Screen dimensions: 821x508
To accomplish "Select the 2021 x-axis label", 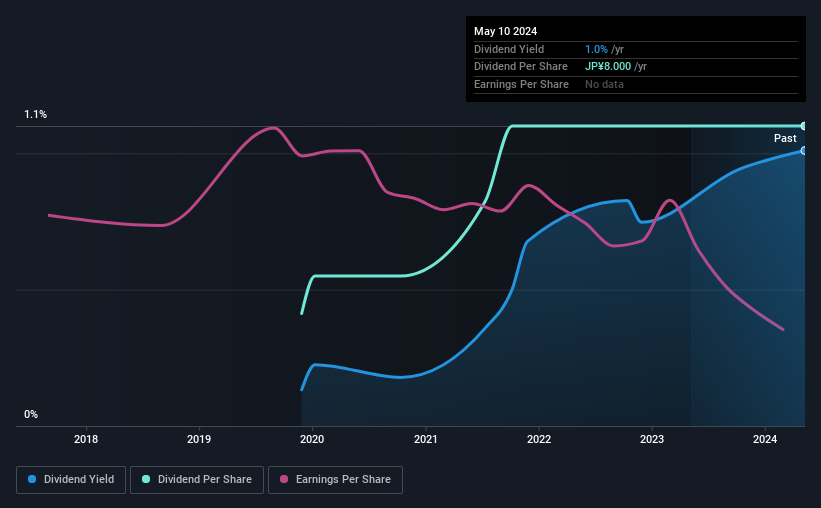I will coord(426,439).
